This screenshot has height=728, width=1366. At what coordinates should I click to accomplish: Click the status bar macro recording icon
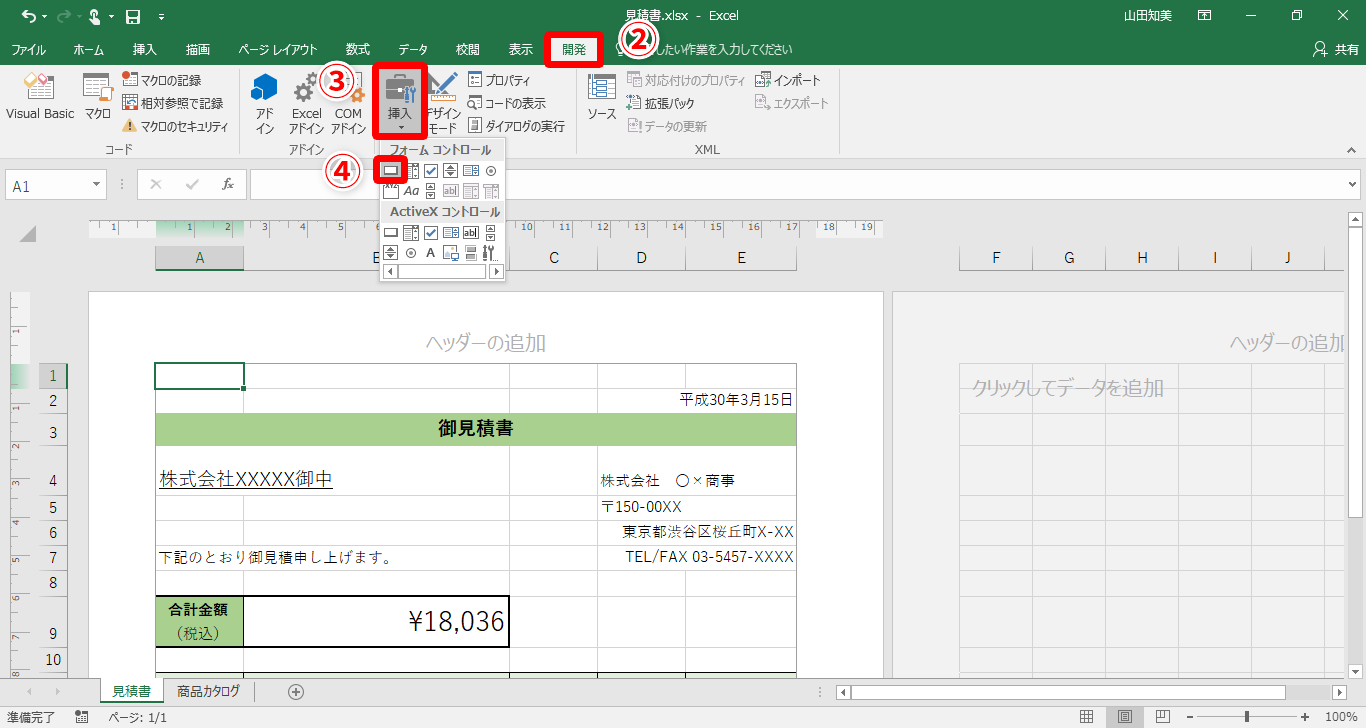81,717
